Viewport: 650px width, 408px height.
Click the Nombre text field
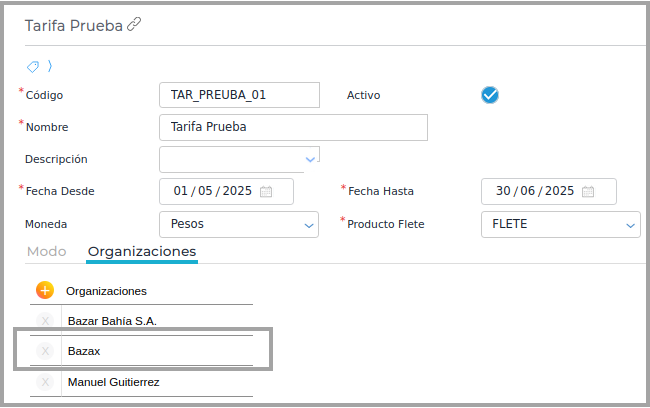292,127
